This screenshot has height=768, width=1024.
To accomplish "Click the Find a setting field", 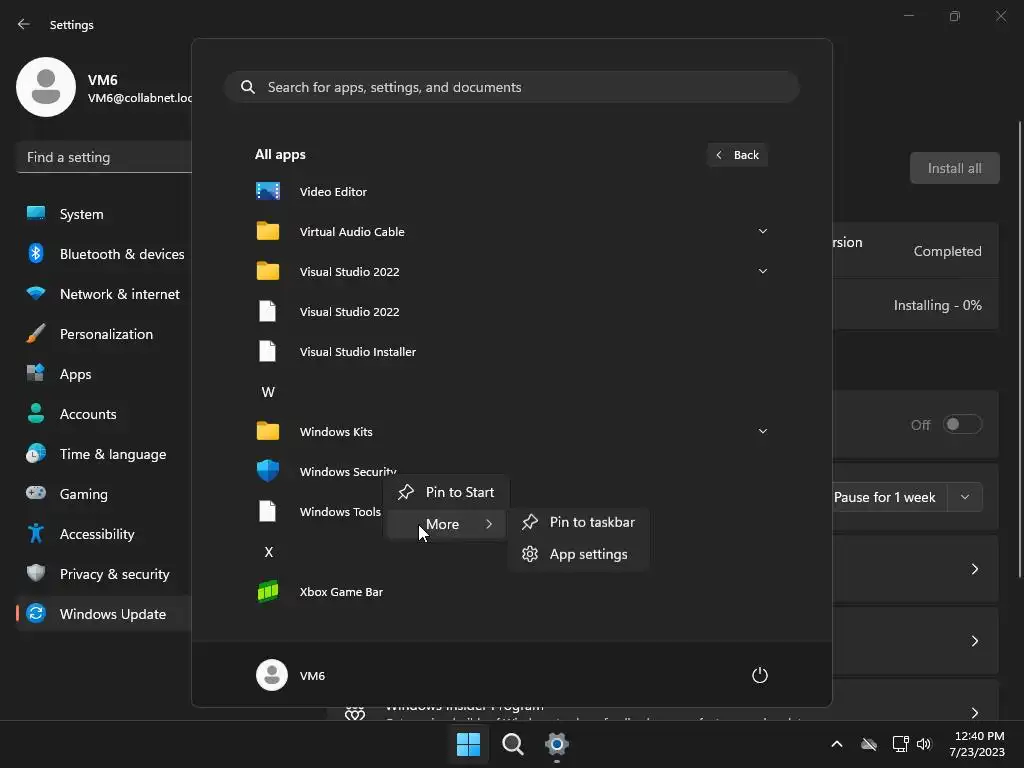I will [x=104, y=157].
